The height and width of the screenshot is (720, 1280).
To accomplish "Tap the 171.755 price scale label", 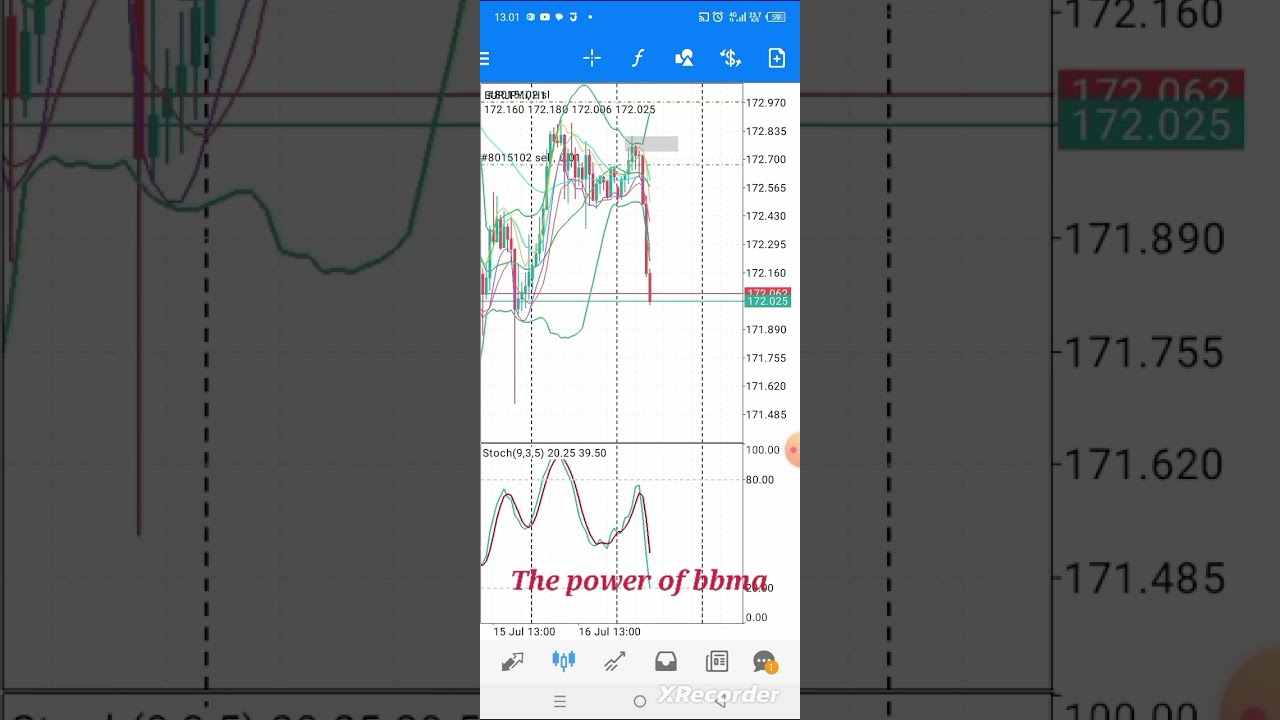I will [766, 358].
